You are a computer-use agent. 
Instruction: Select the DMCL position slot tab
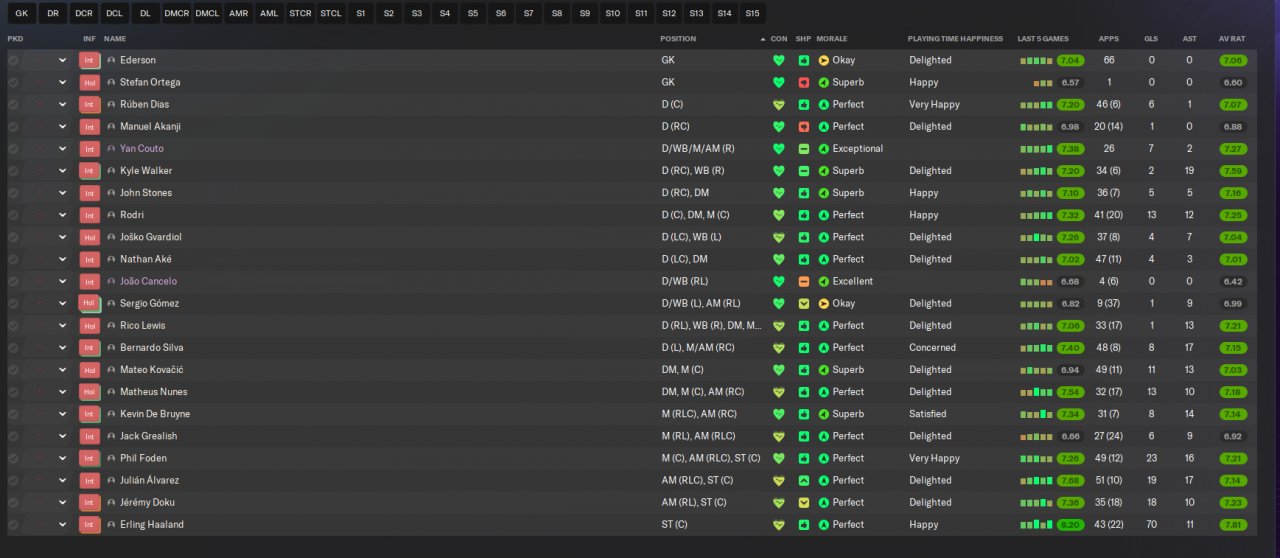(x=207, y=14)
